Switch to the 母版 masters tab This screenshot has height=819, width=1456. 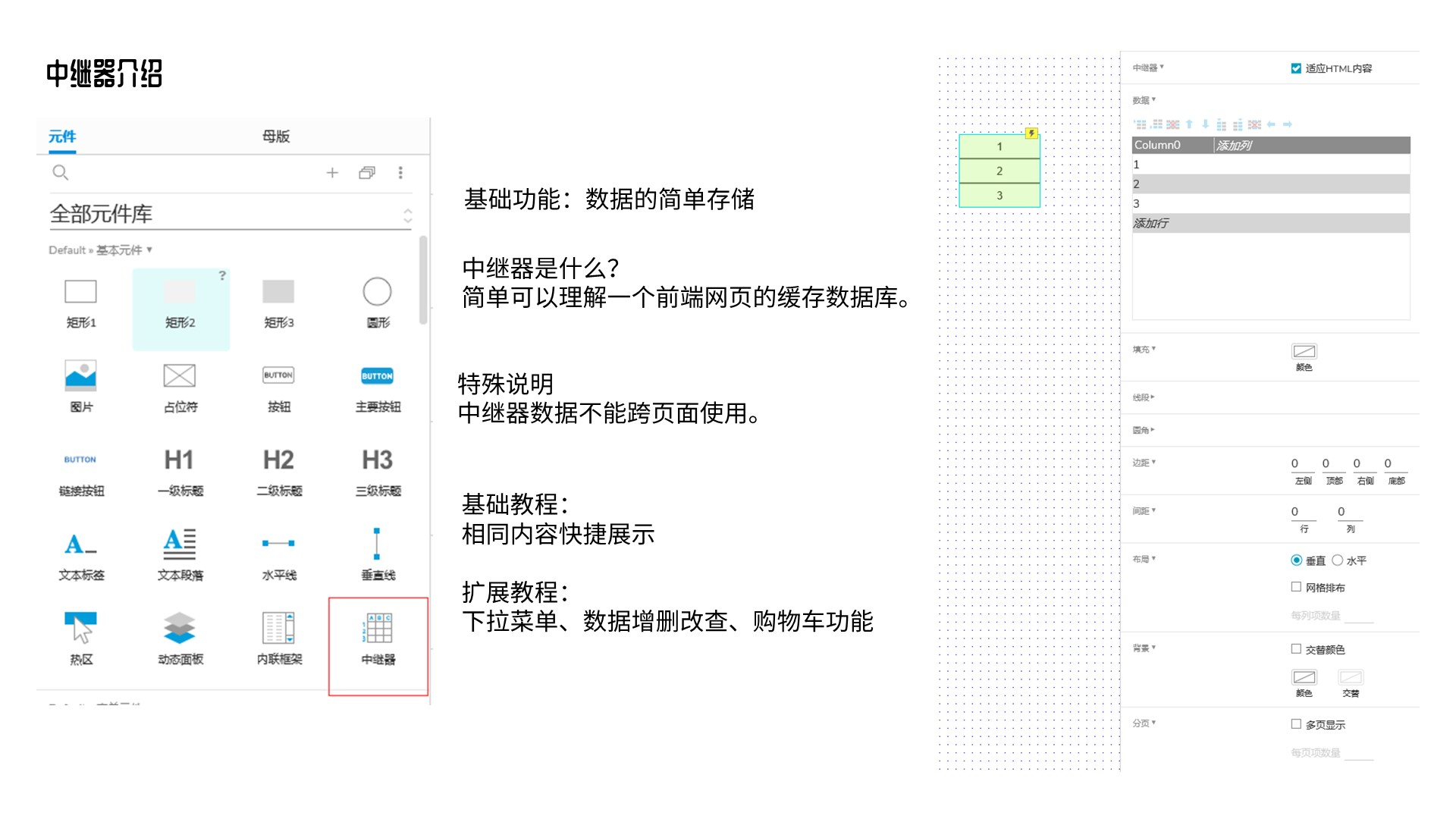[x=276, y=136]
